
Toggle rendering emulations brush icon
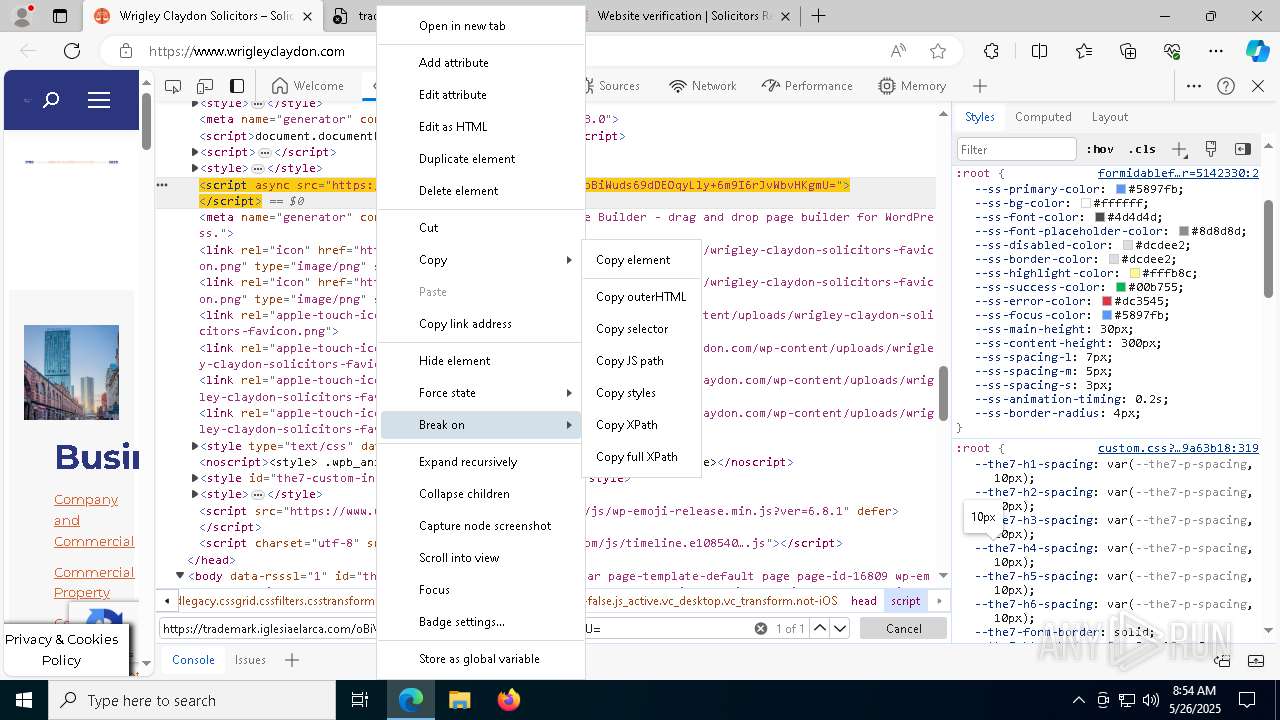[x=1211, y=149]
